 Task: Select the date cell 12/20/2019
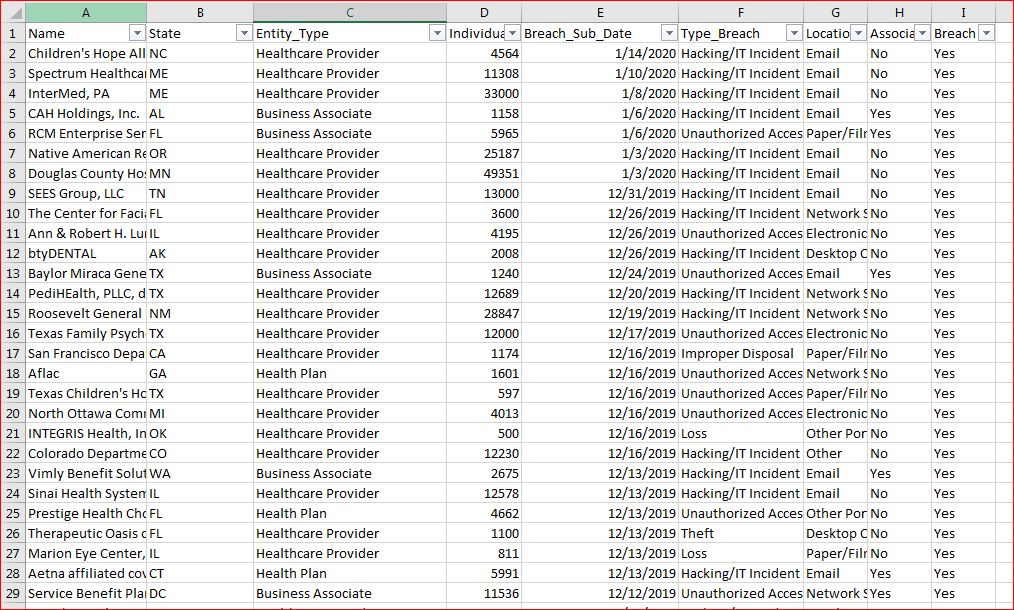(600, 293)
